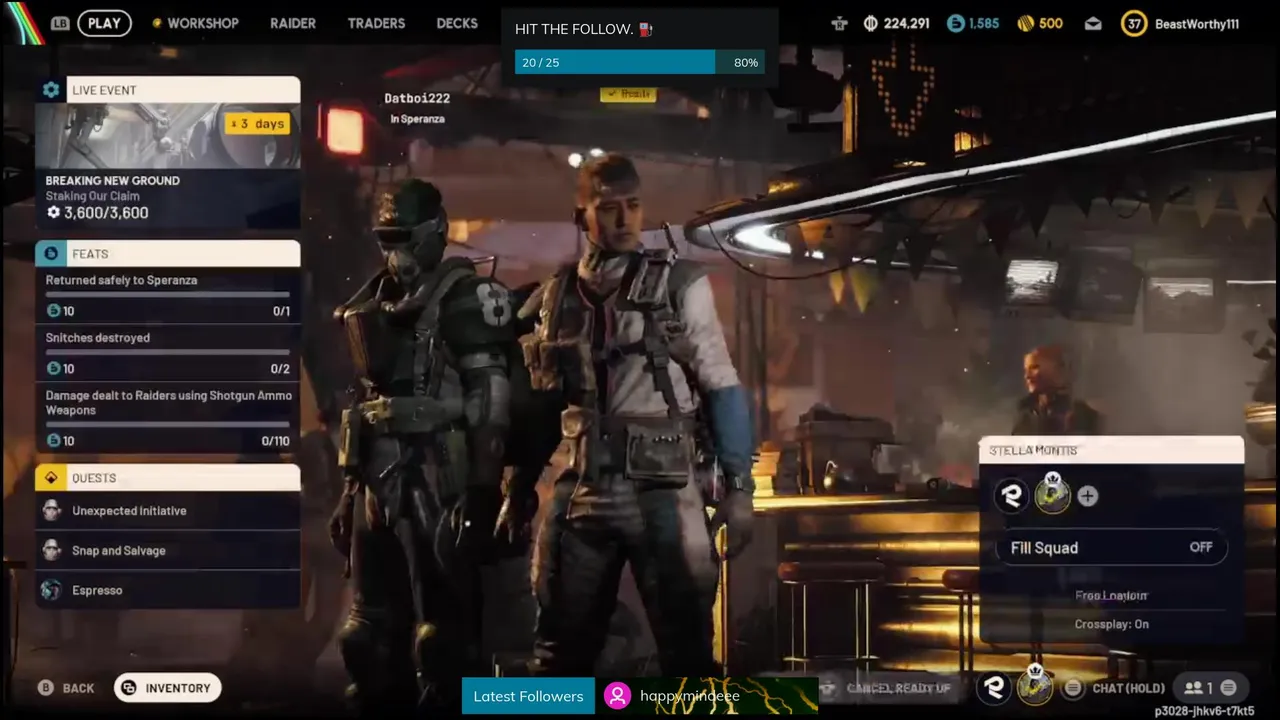Open the Snap and Salvage quest
Viewport: 1280px width, 720px height.
click(x=168, y=551)
